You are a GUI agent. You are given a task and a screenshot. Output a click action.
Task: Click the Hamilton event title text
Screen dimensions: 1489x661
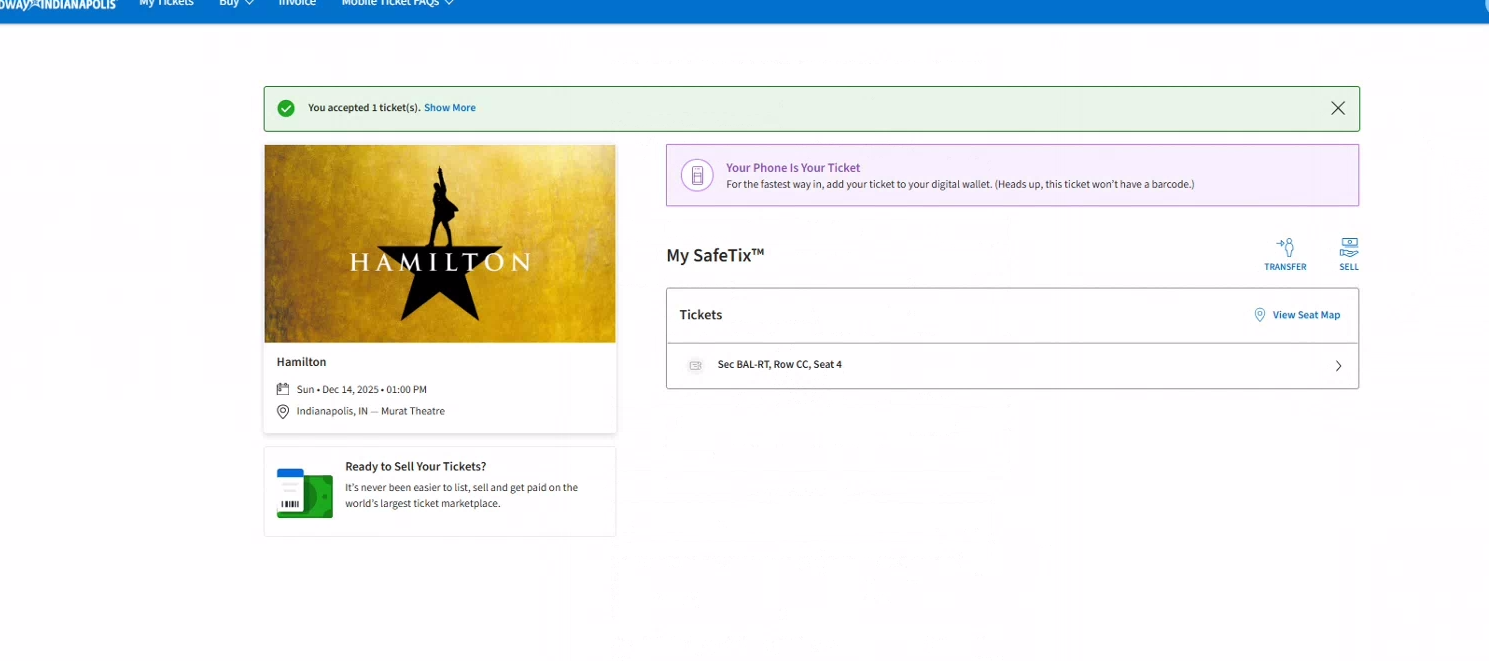coord(301,362)
